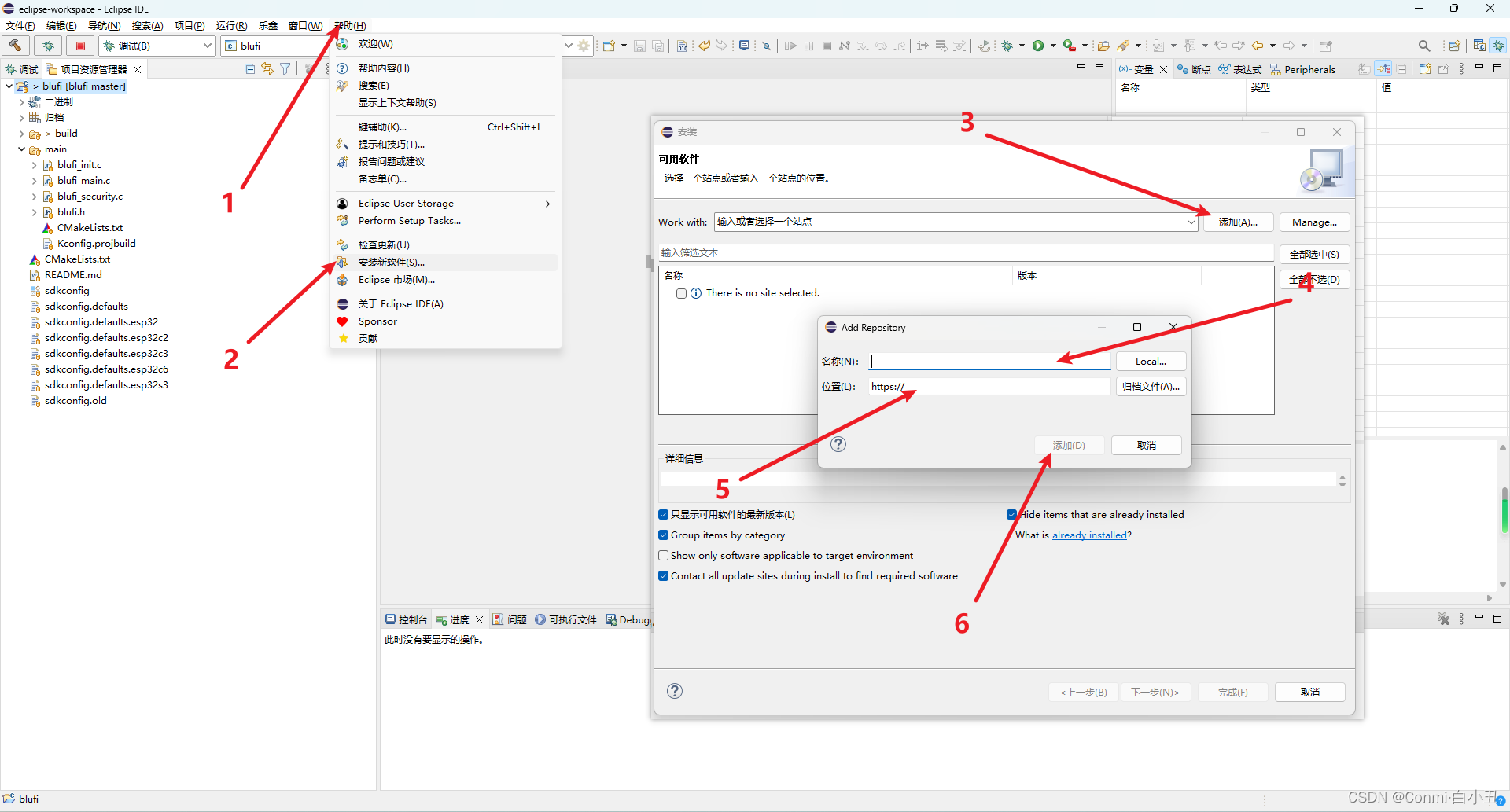Uncheck Hide items that are already installed
Viewport: 1510px width, 812px height.
[1012, 514]
